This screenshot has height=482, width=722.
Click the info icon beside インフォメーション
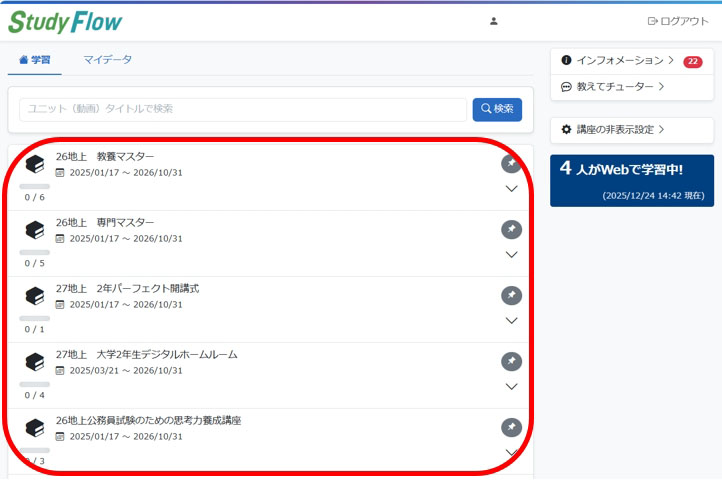point(566,60)
